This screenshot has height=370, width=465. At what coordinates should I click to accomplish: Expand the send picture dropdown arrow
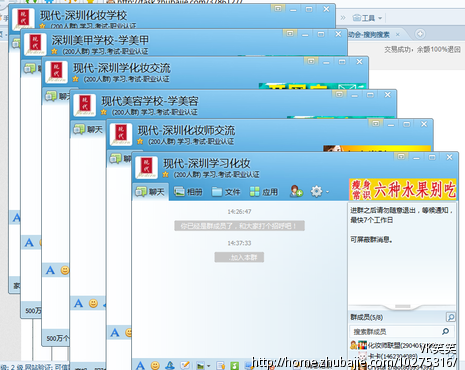pyautogui.click(x=209, y=366)
